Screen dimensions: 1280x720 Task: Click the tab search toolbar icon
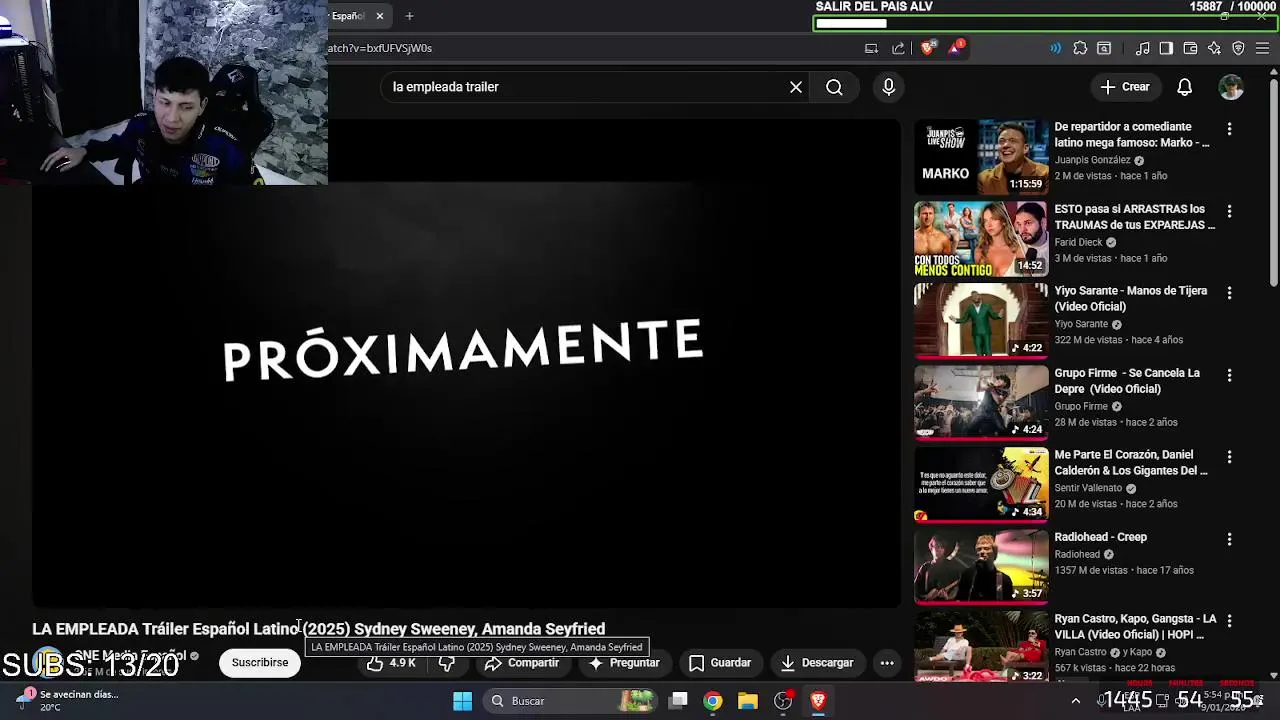coord(1104,48)
